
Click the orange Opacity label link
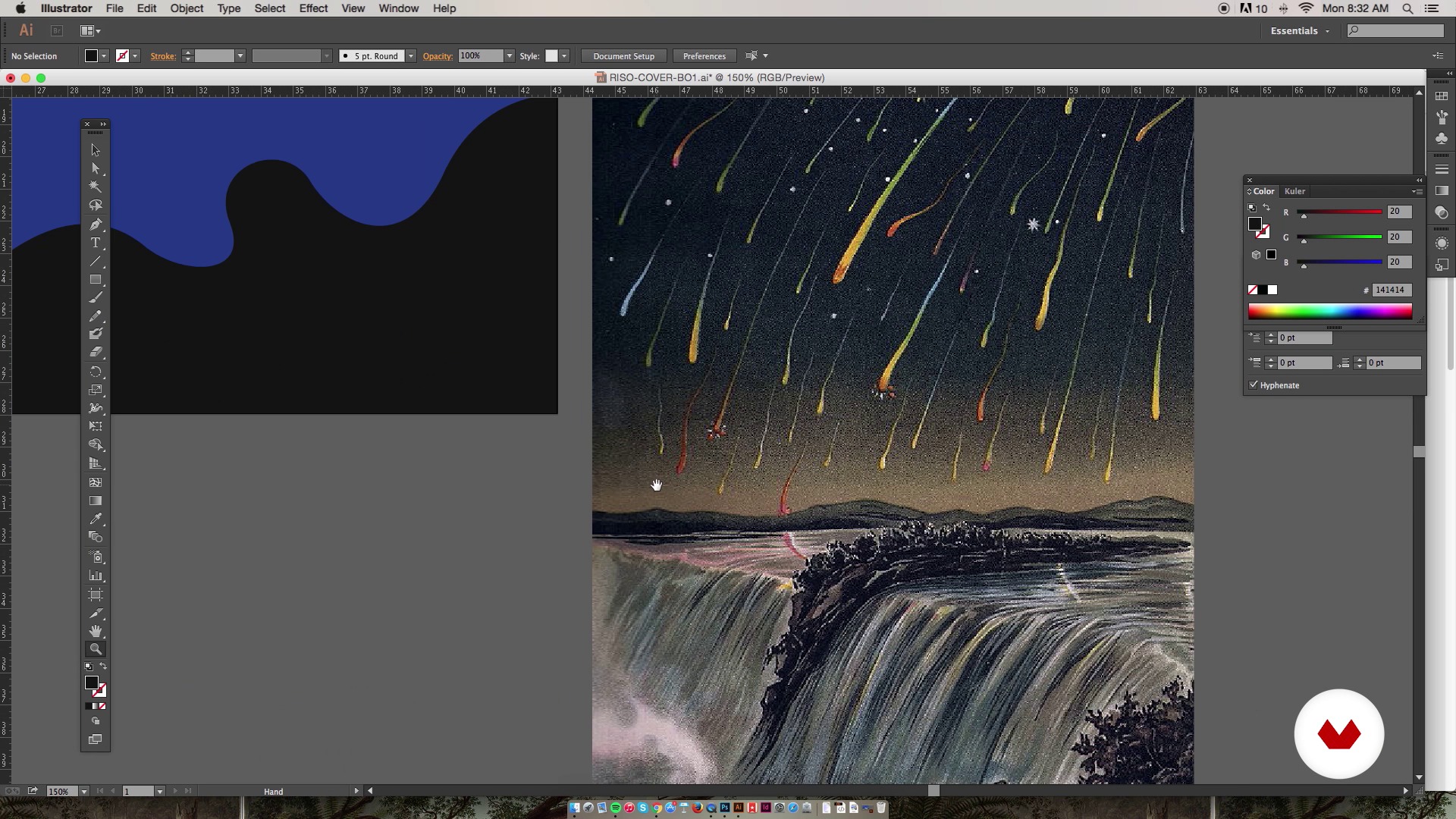pos(438,56)
